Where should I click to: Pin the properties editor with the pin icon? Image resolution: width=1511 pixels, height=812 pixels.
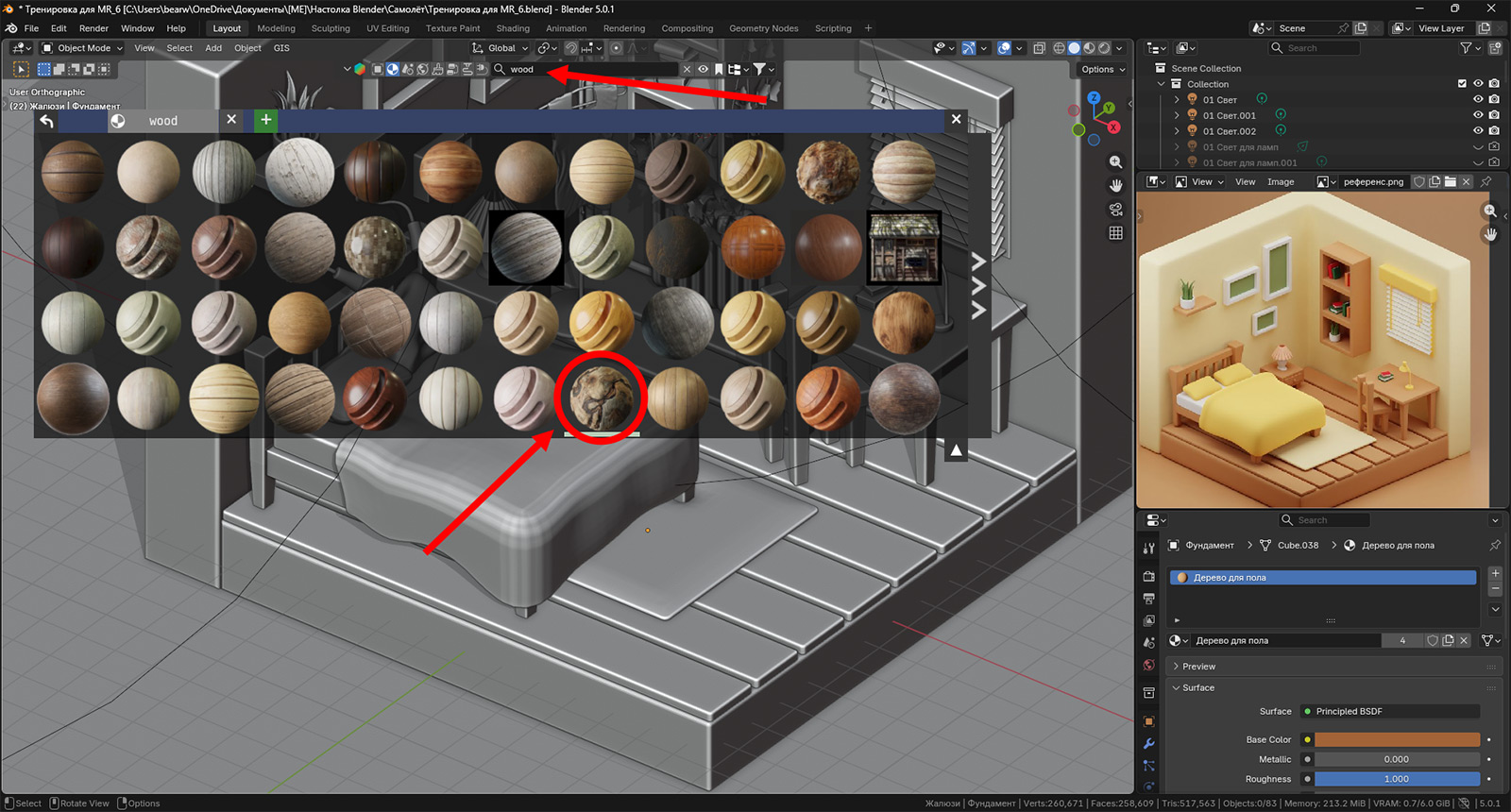[1494, 545]
